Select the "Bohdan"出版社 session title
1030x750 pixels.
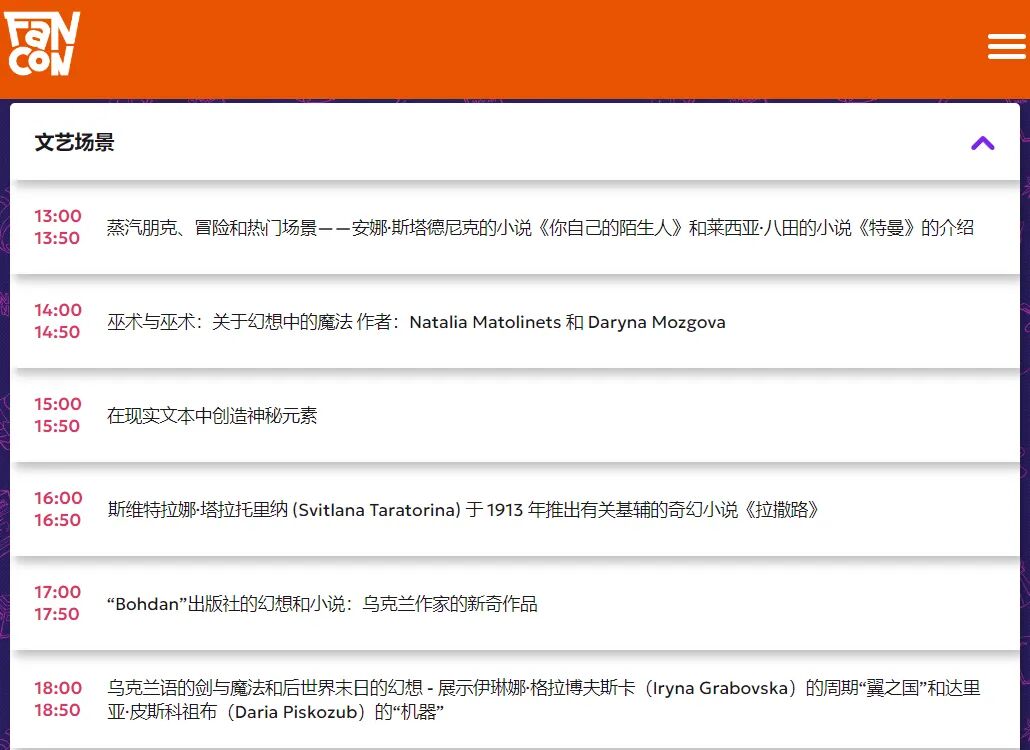(x=323, y=604)
